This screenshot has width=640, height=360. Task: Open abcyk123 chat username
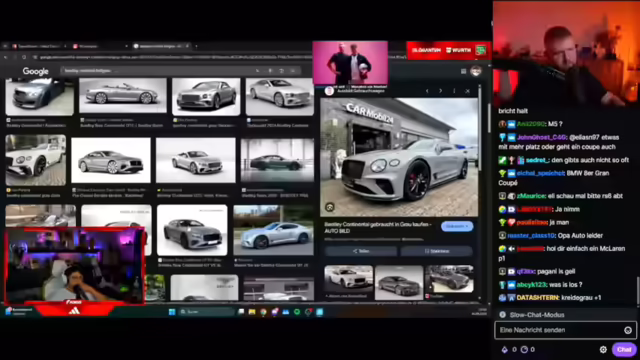pos(531,284)
